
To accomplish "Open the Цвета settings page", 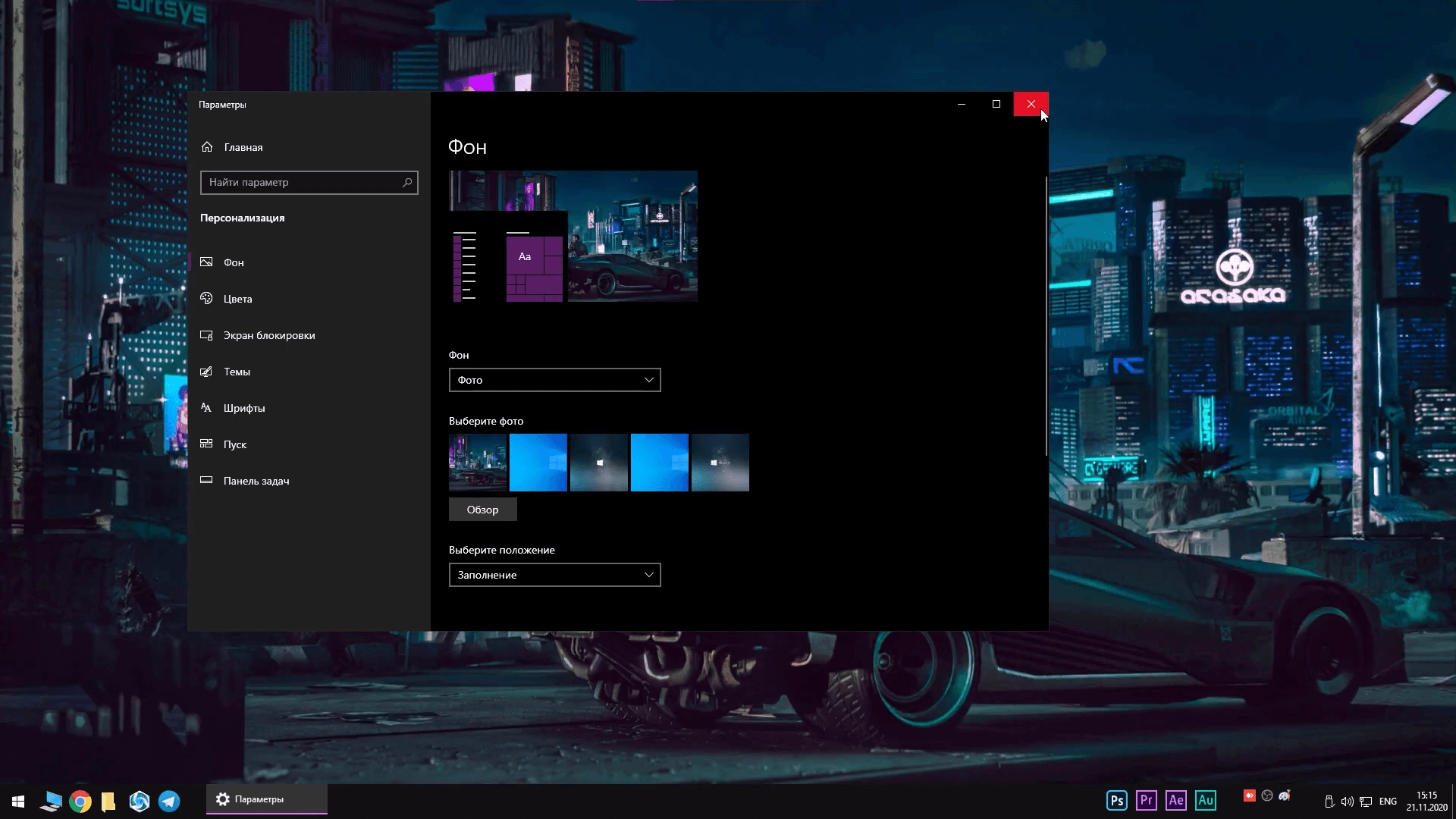I will pos(309,299).
